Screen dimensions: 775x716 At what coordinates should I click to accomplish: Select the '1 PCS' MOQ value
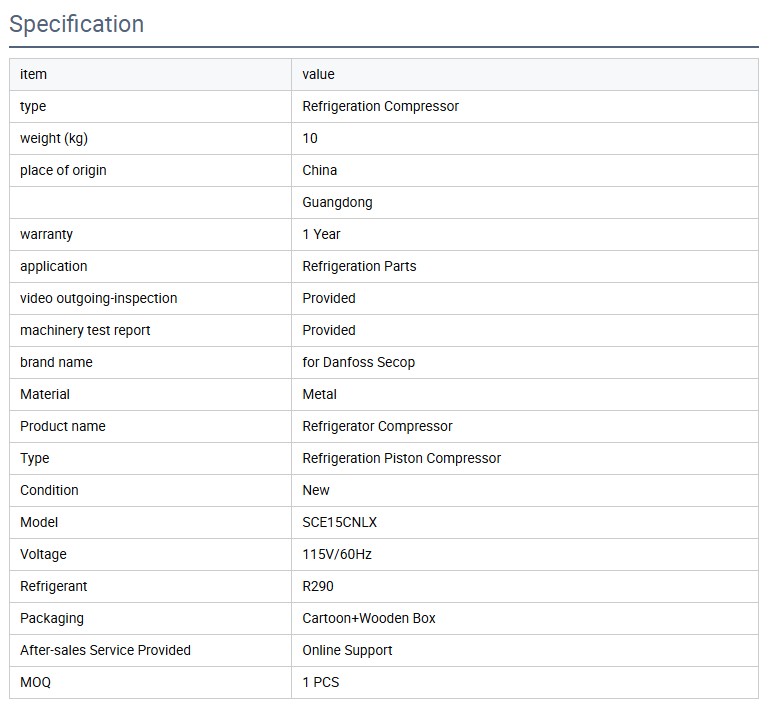pyautogui.click(x=321, y=682)
